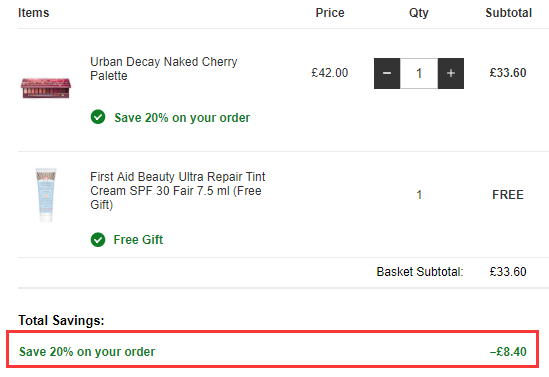Click the quantity input field showing 1
The image size is (549, 377).
pyautogui.click(x=419, y=73)
